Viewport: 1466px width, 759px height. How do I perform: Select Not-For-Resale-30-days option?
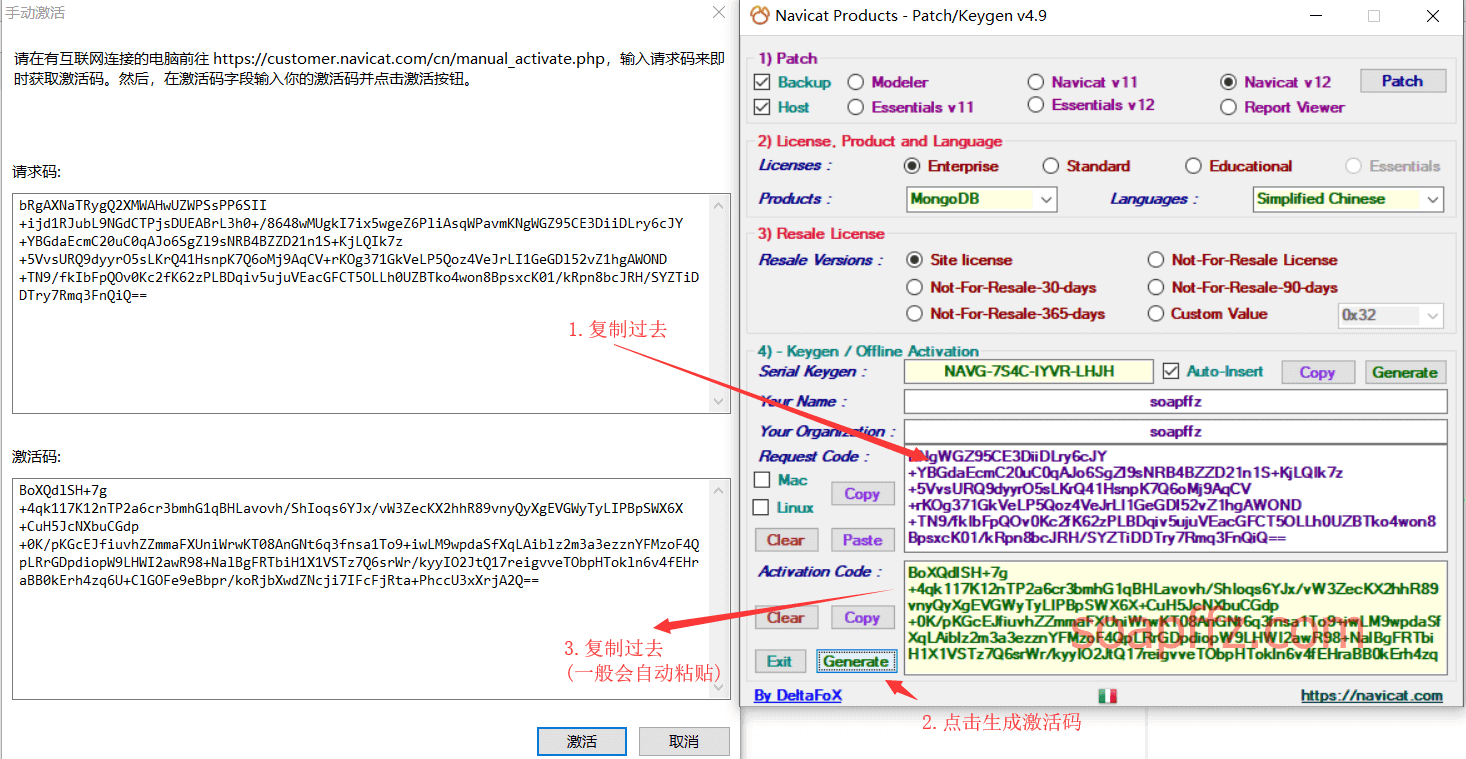pos(914,287)
